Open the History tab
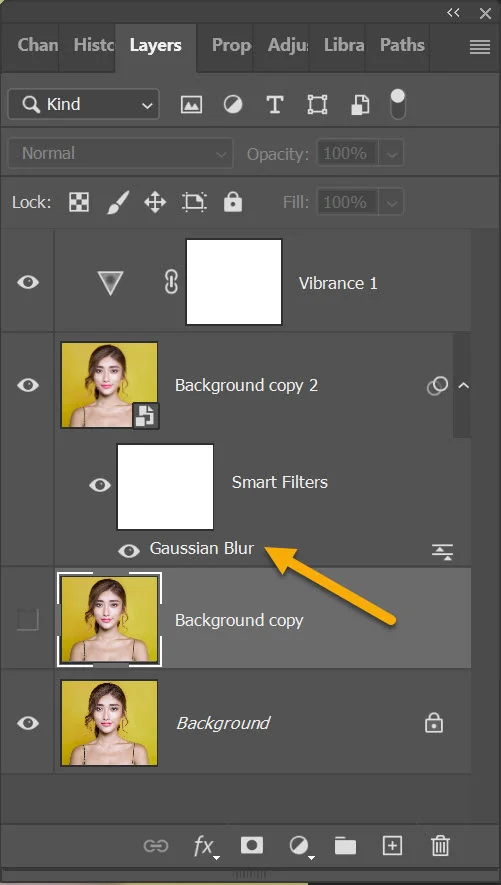This screenshot has height=885, width=501. 94,45
